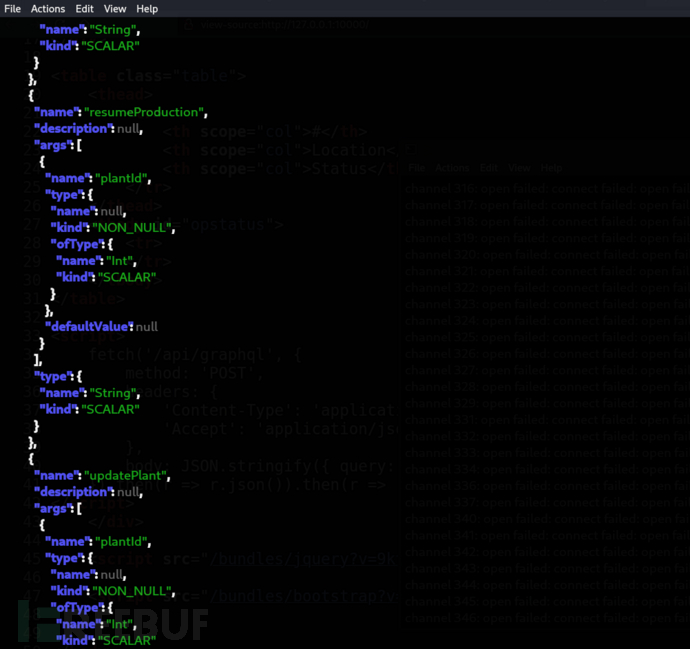
Task: Open the Help menu in the front terminal
Action: tap(147, 9)
